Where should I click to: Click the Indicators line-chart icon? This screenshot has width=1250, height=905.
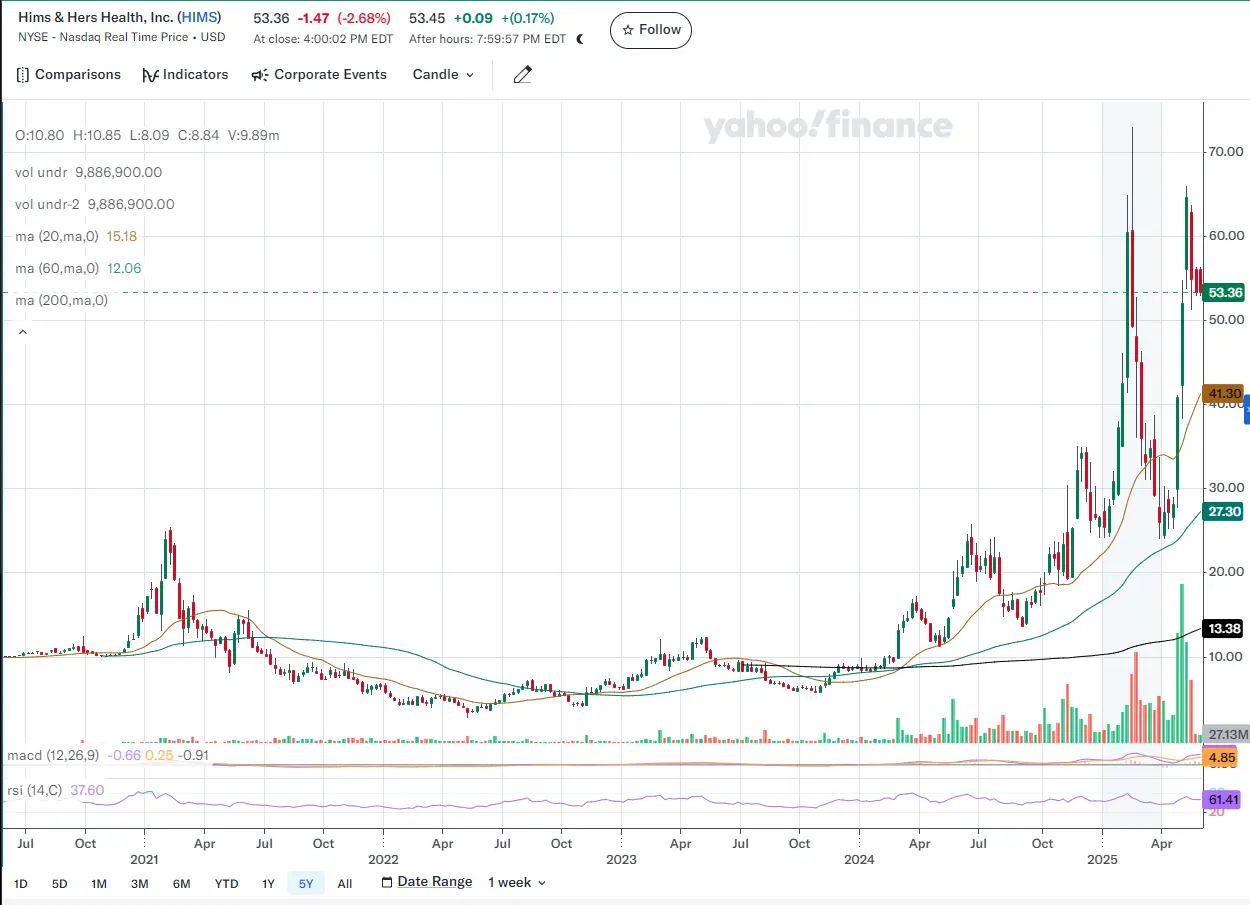[150, 75]
